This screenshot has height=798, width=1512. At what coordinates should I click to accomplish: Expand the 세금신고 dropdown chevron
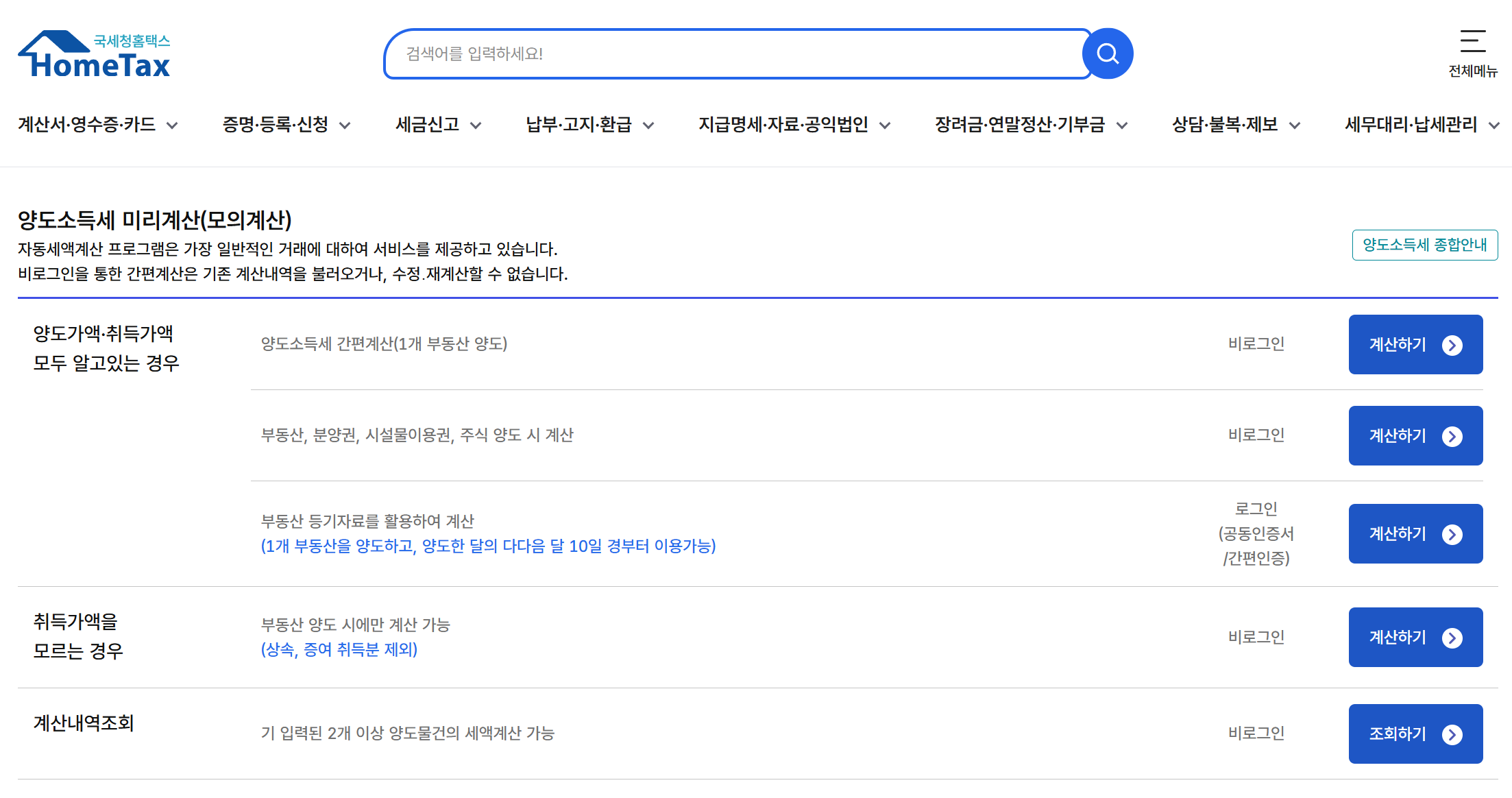(476, 125)
